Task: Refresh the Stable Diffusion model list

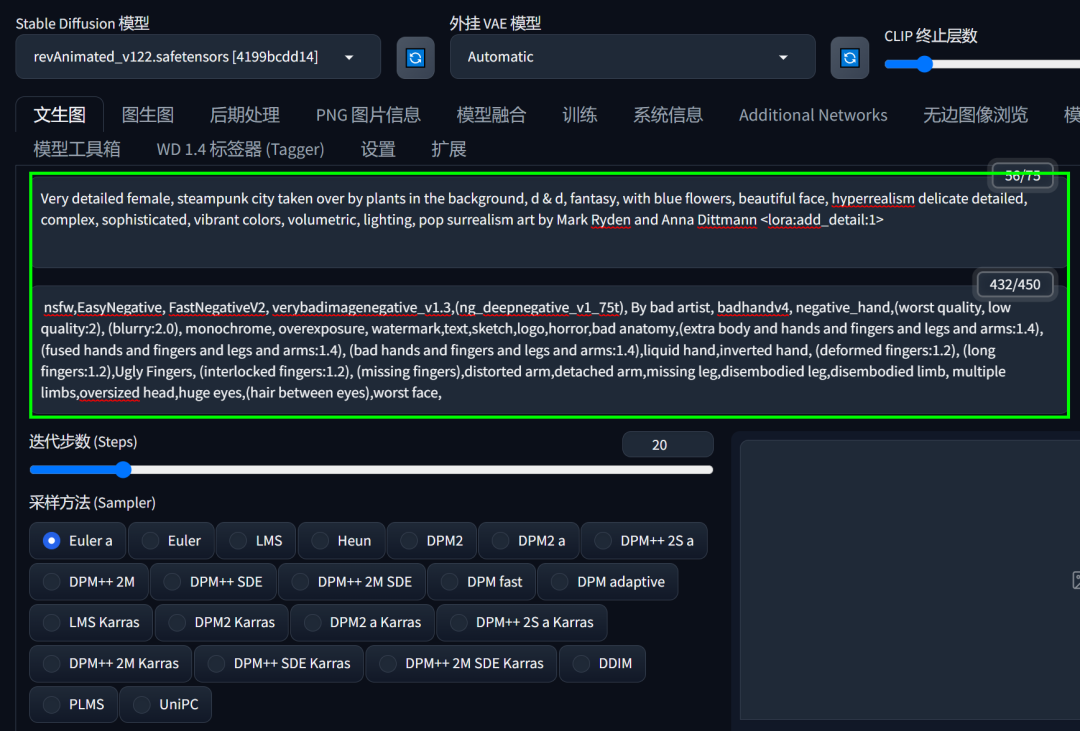Action: tap(415, 57)
